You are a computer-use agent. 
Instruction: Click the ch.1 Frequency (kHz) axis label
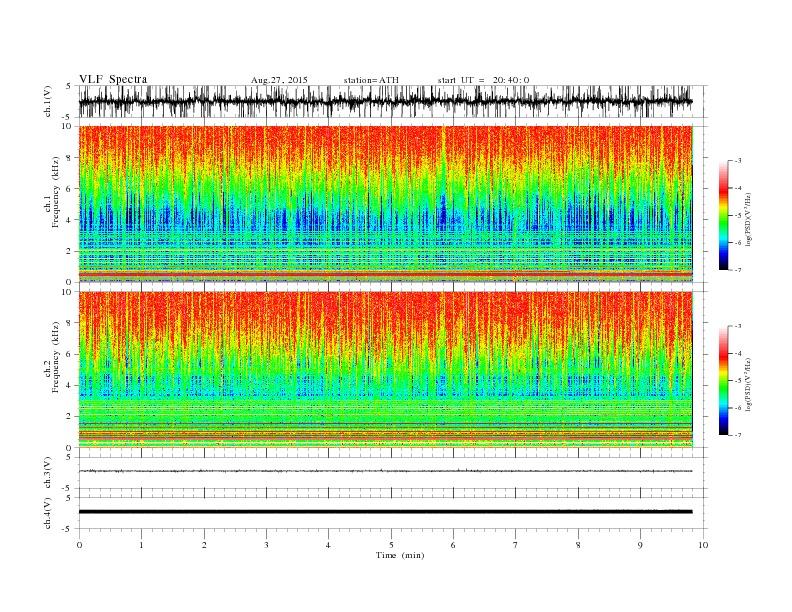click(x=52, y=192)
